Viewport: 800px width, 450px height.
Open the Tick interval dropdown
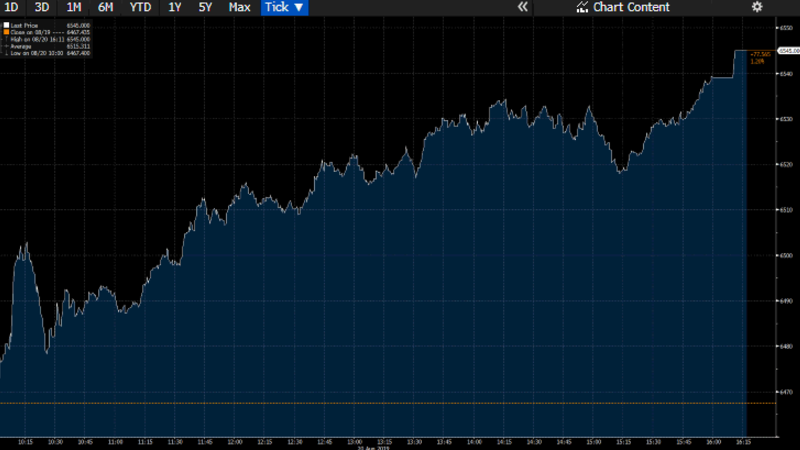point(284,7)
